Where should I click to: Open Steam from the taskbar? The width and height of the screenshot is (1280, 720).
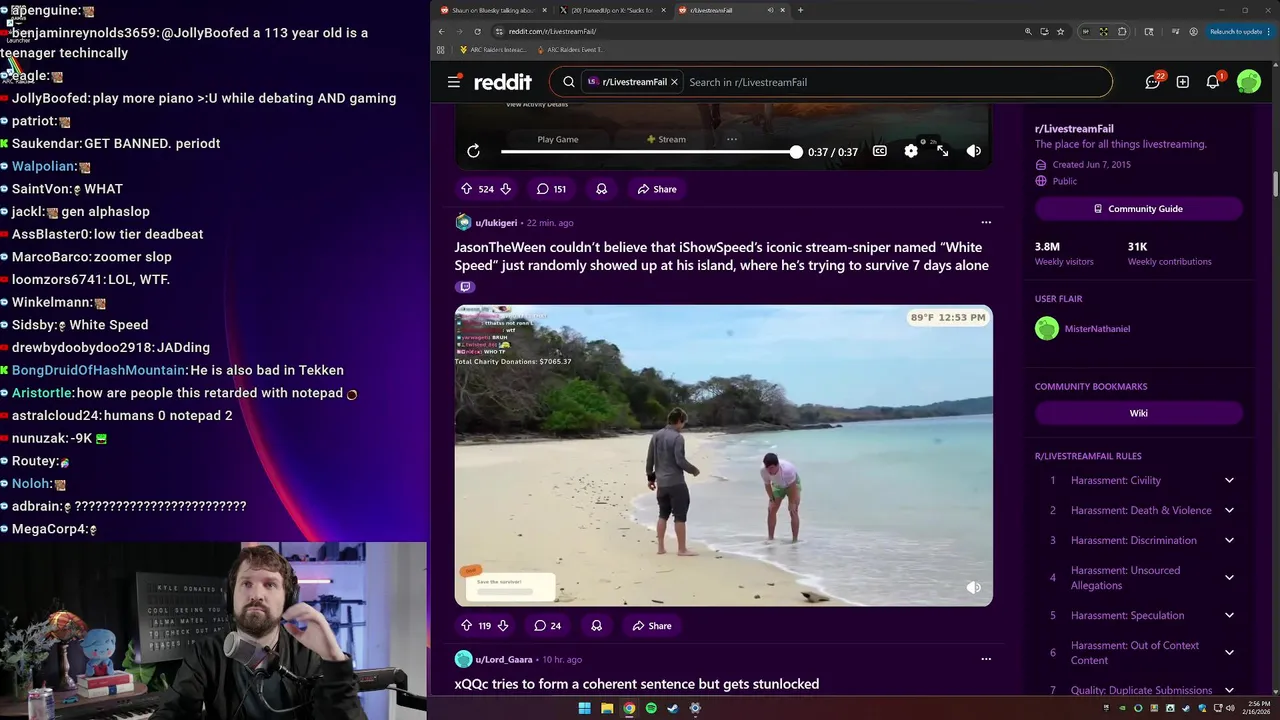673,708
